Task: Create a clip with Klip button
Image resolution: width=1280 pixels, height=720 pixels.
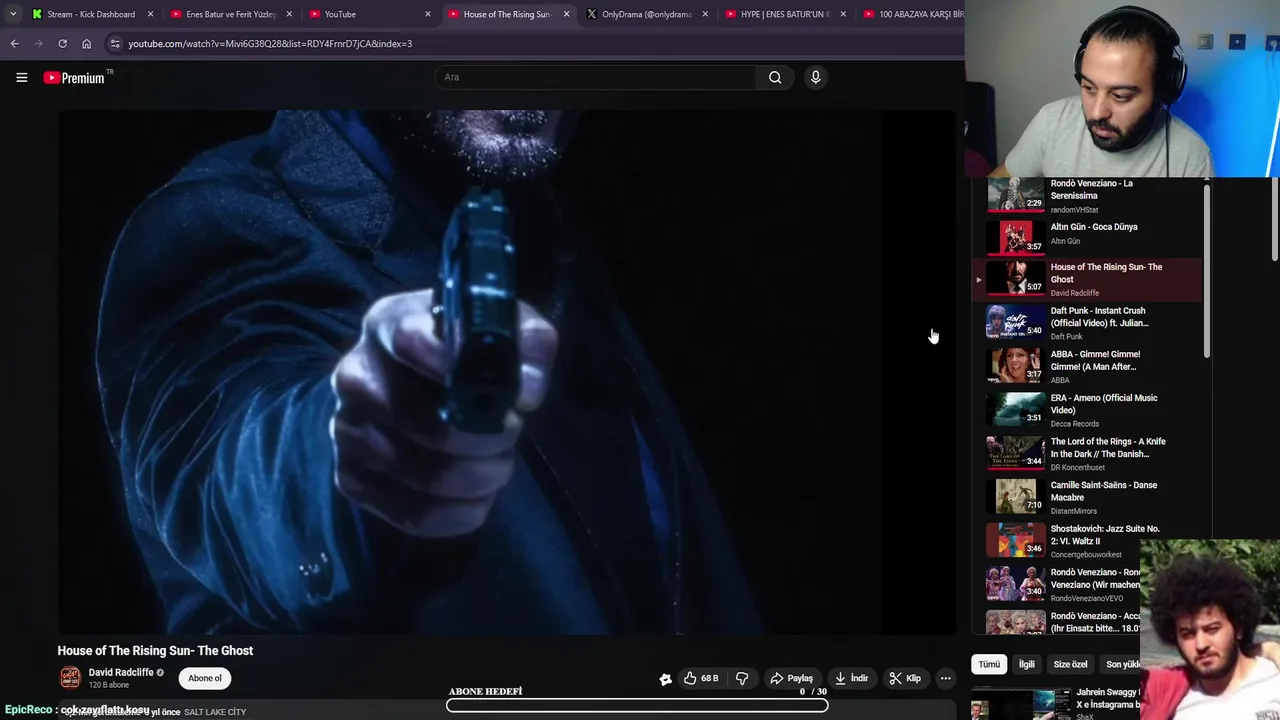Action: (x=905, y=678)
